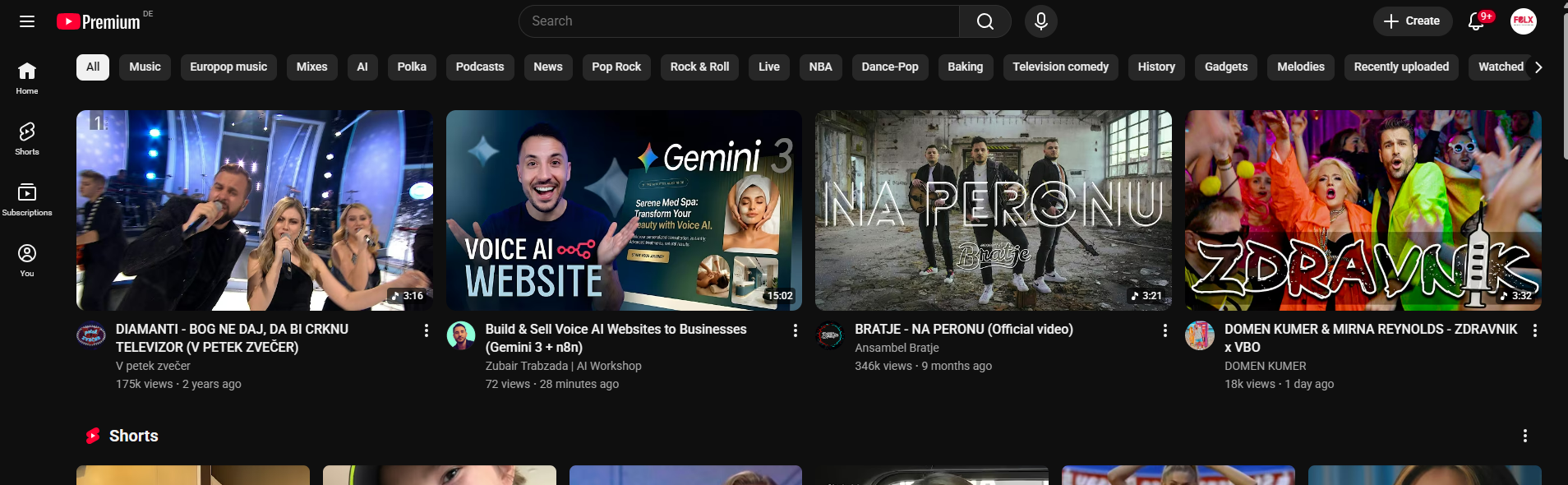Open the You page in sidebar
1568x485 pixels.
[x=27, y=261]
